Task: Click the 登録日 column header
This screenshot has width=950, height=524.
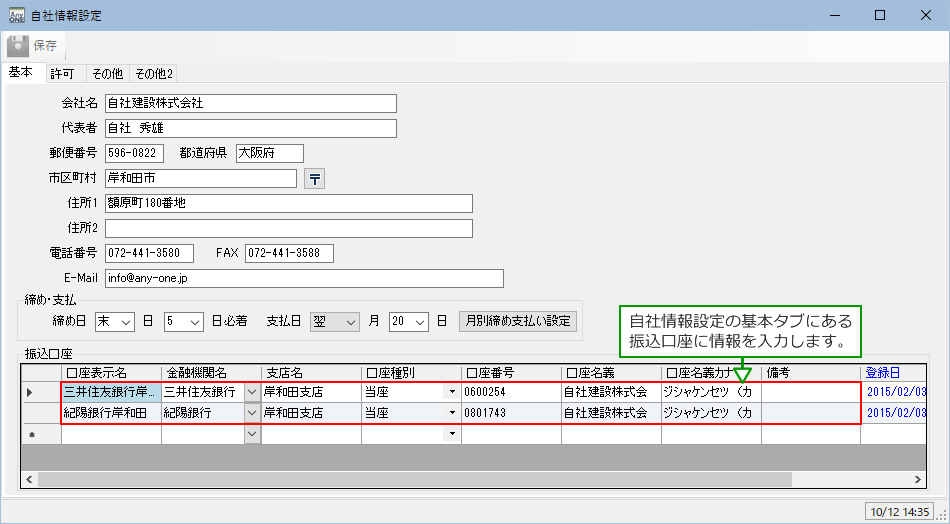Action: tap(883, 372)
